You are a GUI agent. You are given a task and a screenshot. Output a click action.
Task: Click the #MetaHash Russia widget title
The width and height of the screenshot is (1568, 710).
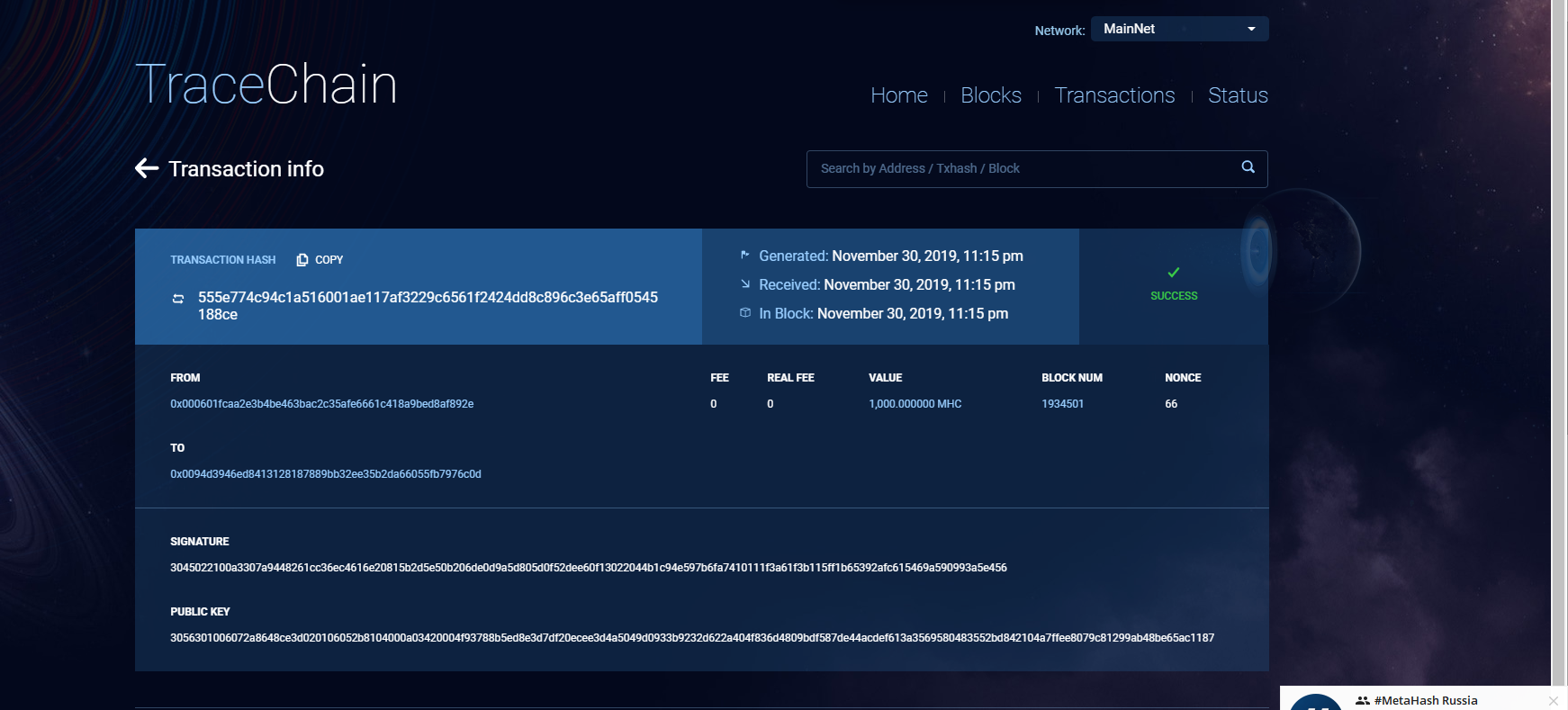pyautogui.click(x=1426, y=700)
